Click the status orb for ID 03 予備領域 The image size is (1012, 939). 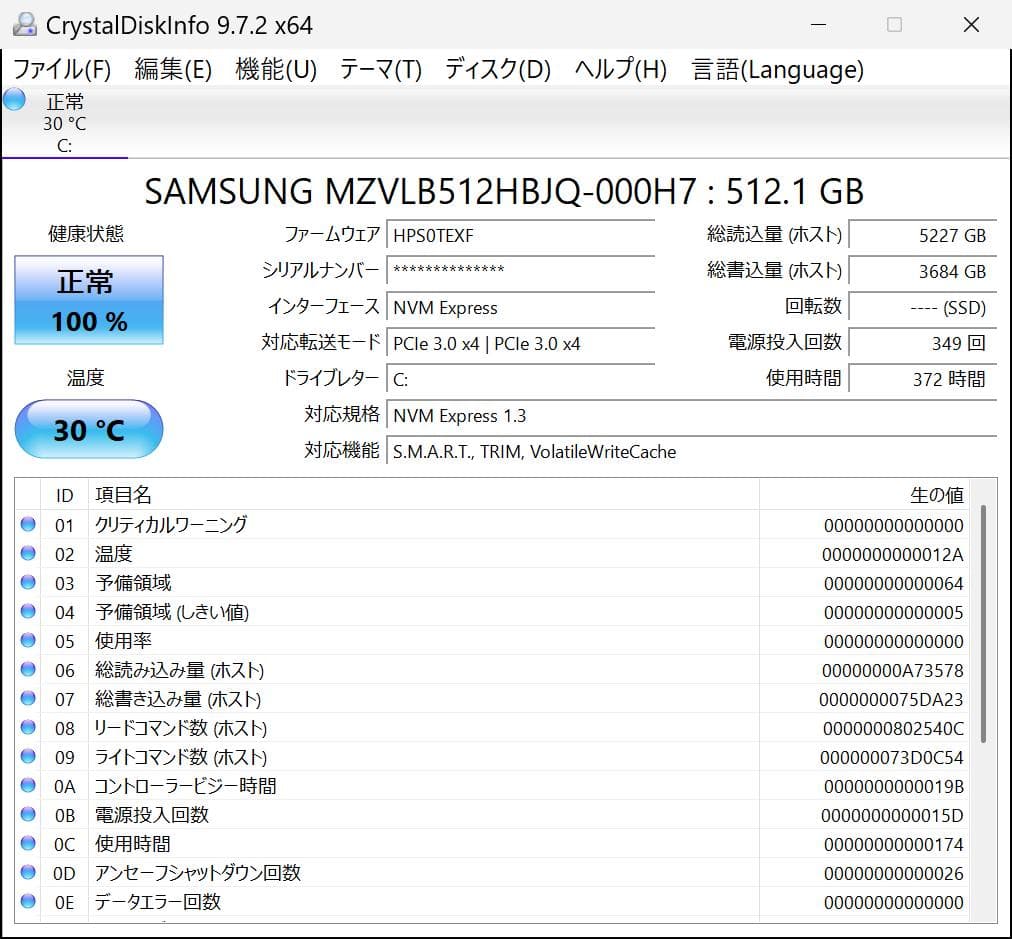tap(28, 582)
